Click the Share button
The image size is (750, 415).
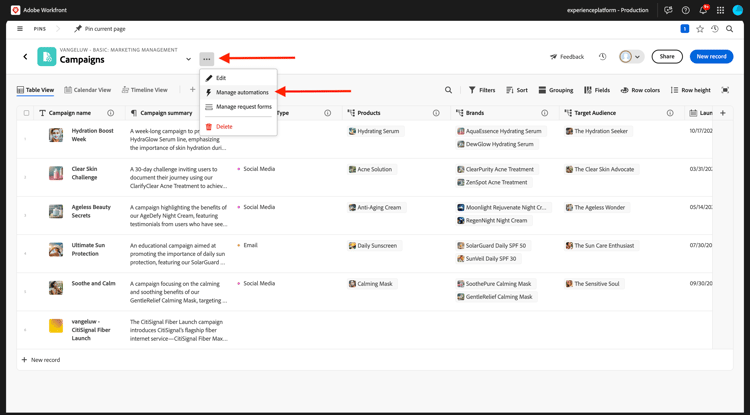click(x=667, y=56)
